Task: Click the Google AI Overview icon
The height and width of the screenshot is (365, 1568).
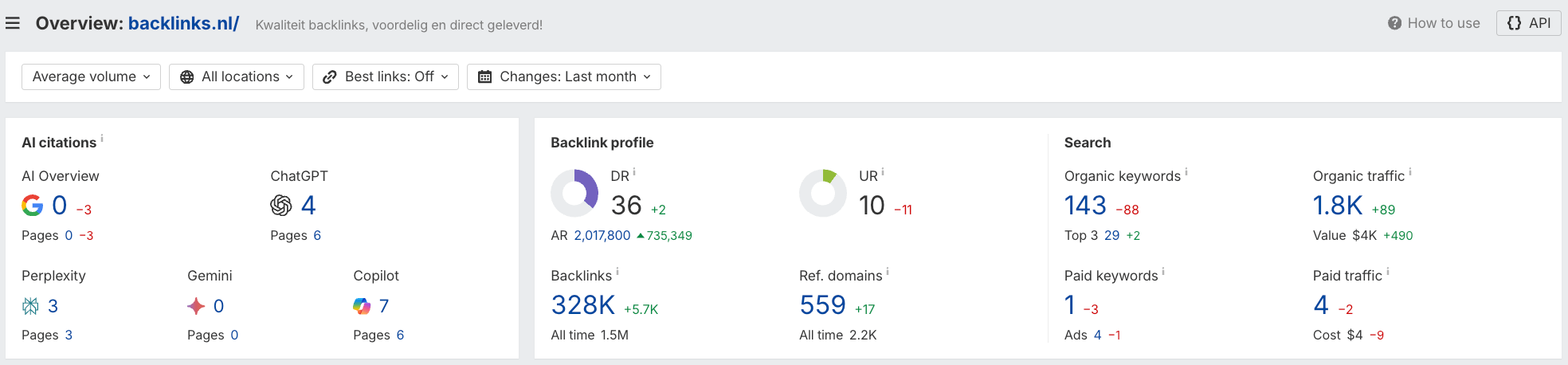Action: pyautogui.click(x=33, y=206)
